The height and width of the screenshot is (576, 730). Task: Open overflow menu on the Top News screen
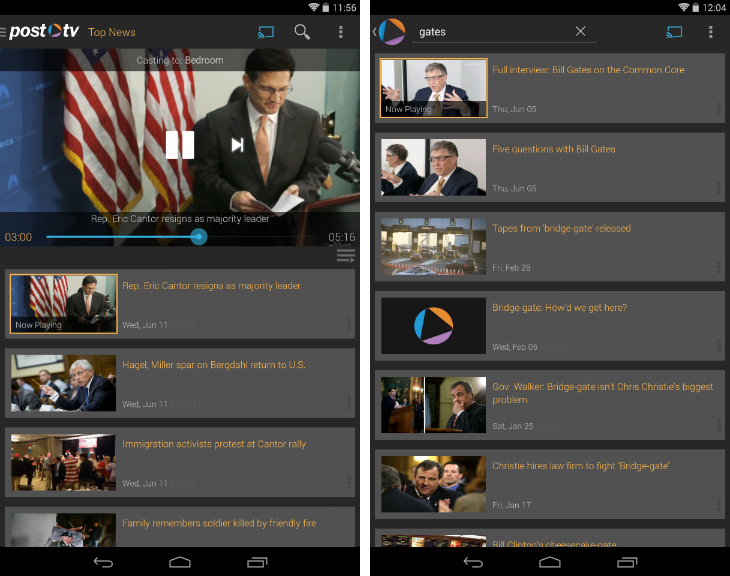pos(340,32)
